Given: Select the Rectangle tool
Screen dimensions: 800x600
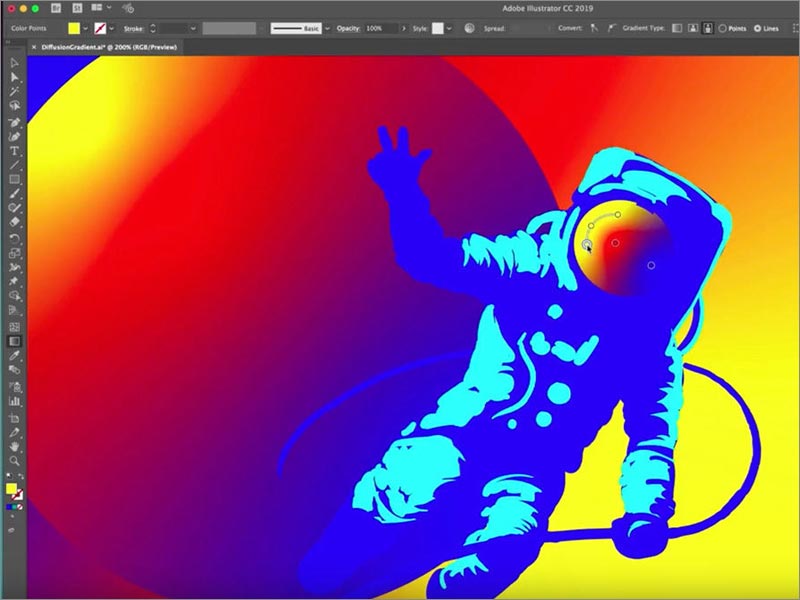Looking at the screenshot, I should (14, 180).
